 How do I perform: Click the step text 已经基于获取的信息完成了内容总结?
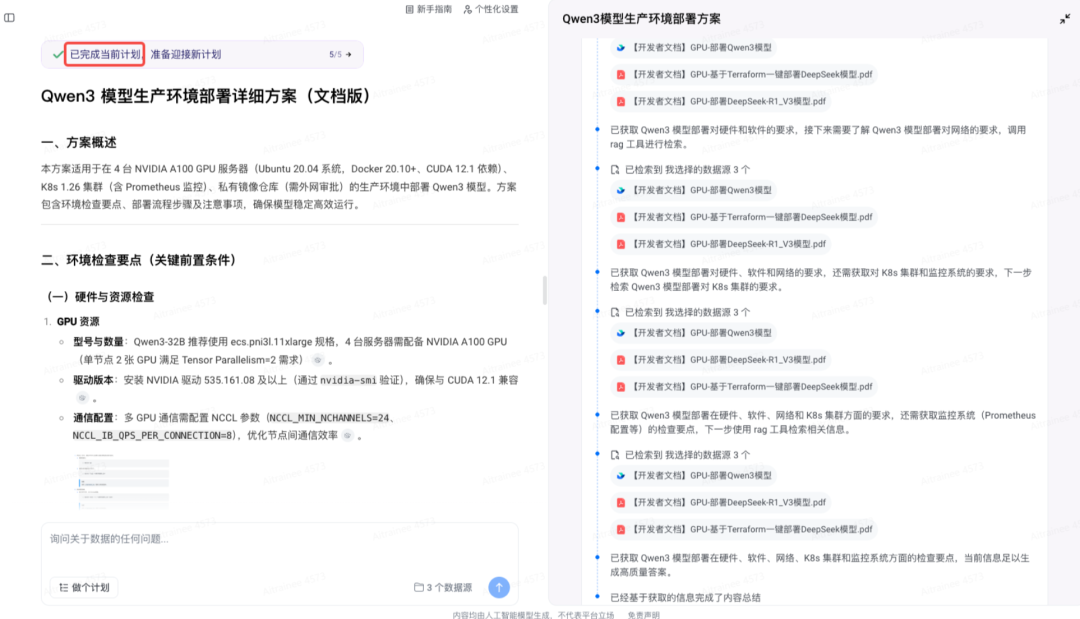coord(685,598)
